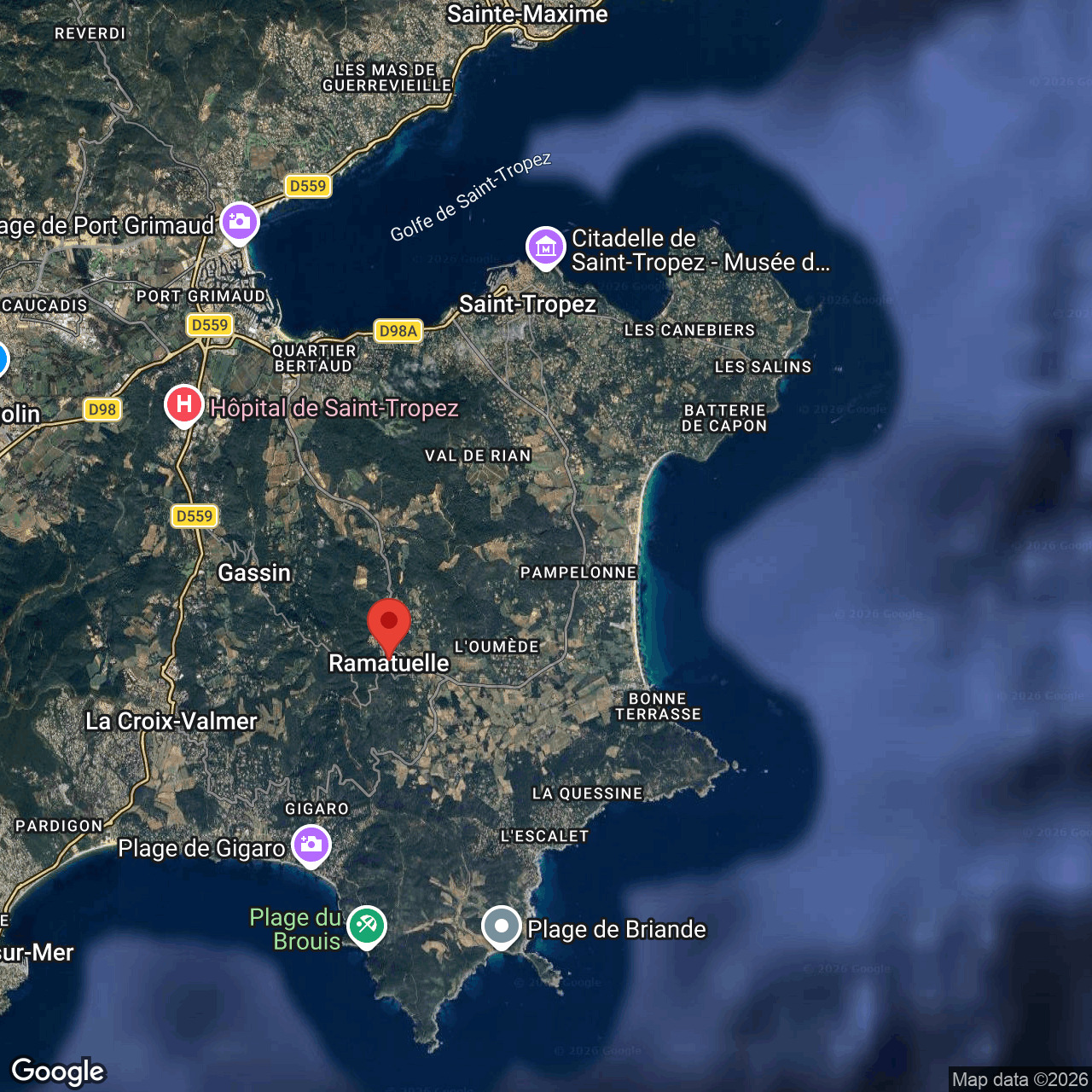Click the Plage de Port Grimaud camera marker
Image resolution: width=1092 pixels, height=1092 pixels.
240,224
